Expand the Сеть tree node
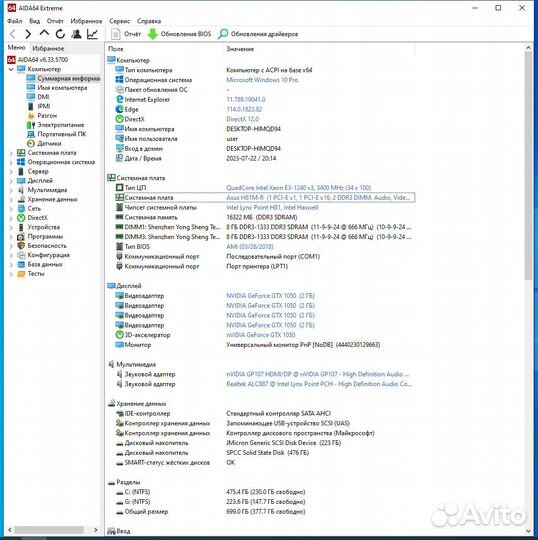Screen dimensions: 538x540 tap(11, 209)
